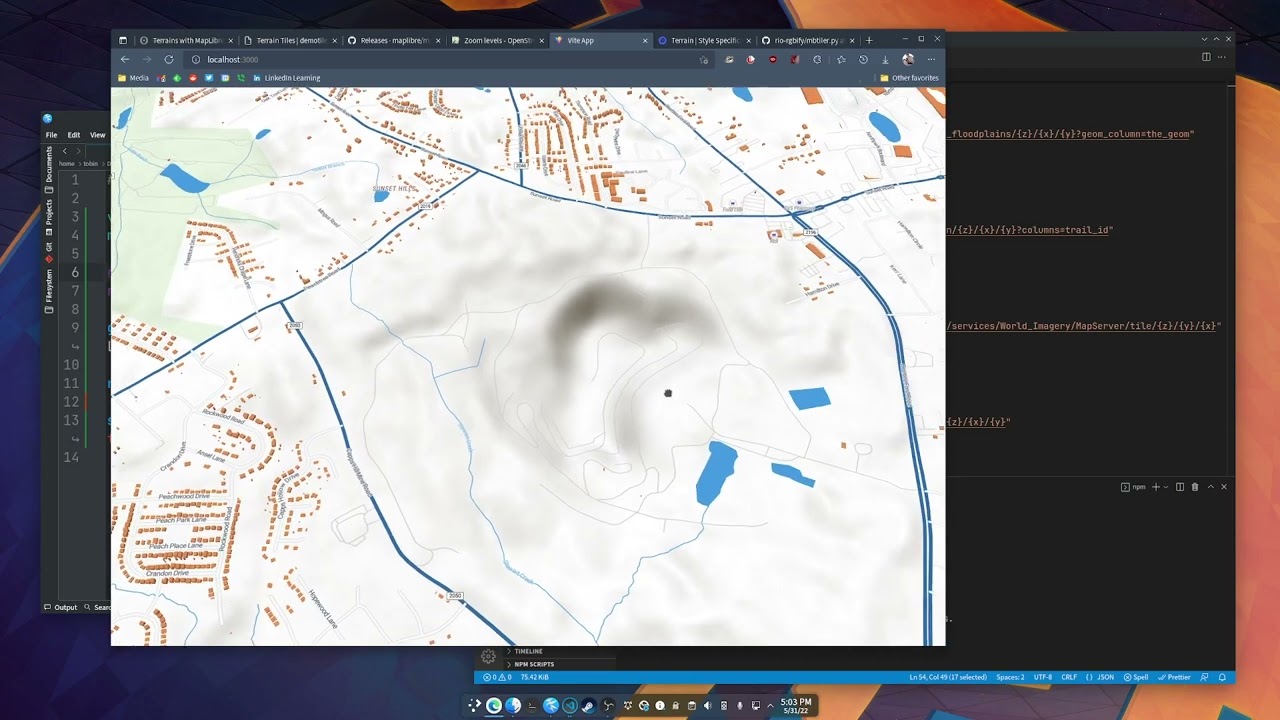This screenshot has height=720, width=1280.
Task: Switch to the Terrain Tiles demotiles tab
Action: click(290, 40)
